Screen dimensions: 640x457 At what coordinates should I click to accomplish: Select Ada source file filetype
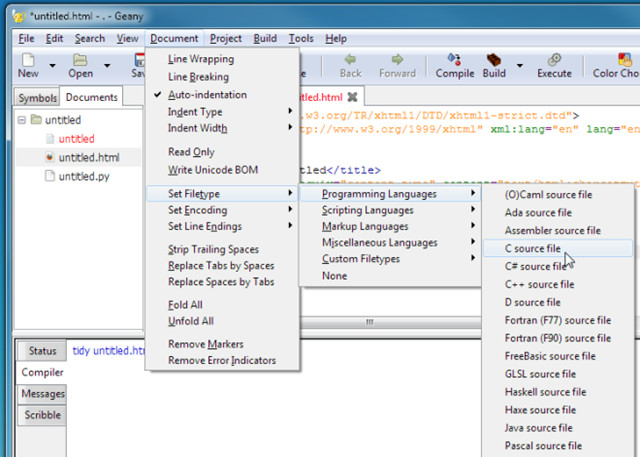pos(558,213)
